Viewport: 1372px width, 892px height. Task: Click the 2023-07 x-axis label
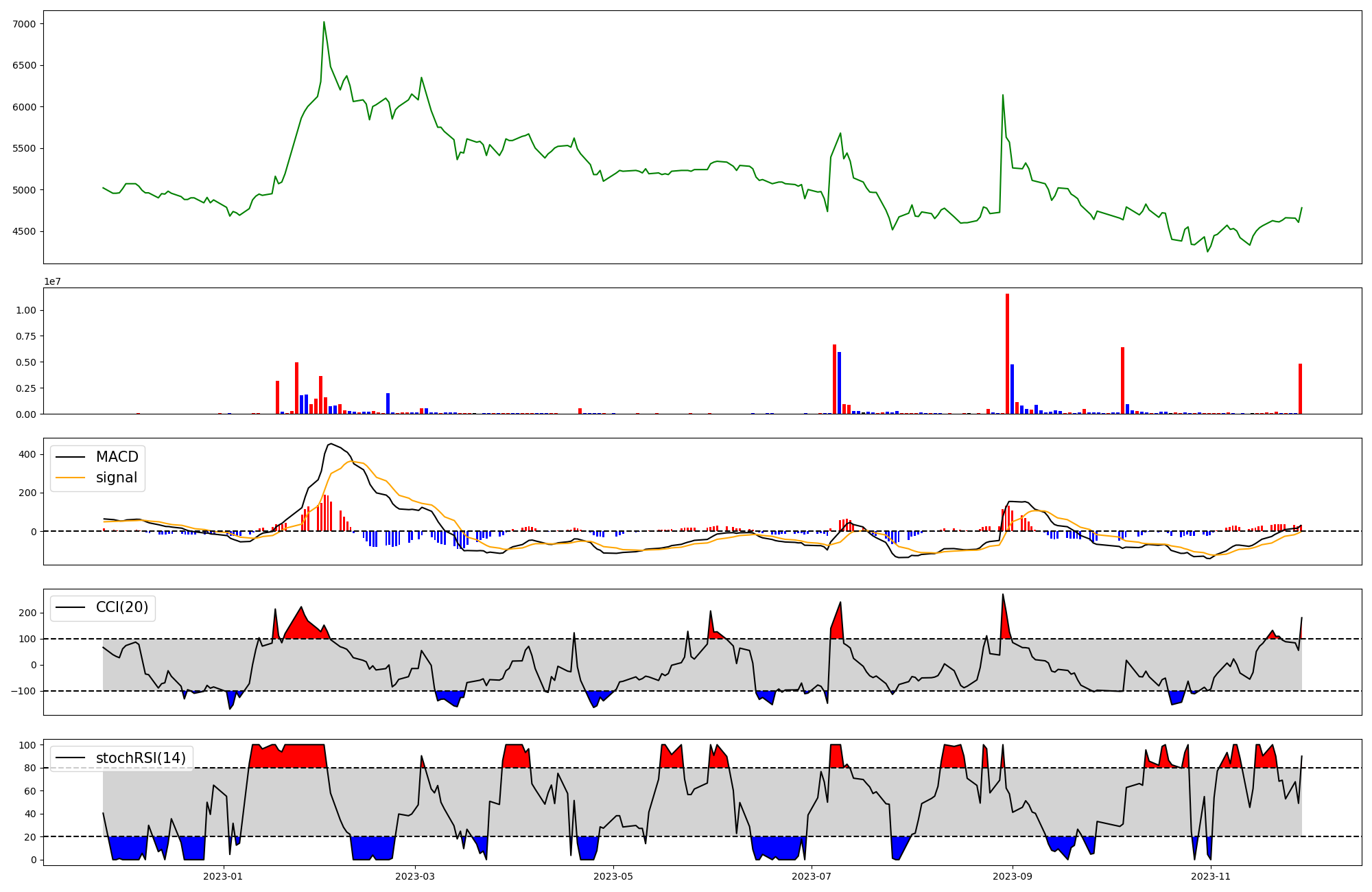click(x=812, y=876)
